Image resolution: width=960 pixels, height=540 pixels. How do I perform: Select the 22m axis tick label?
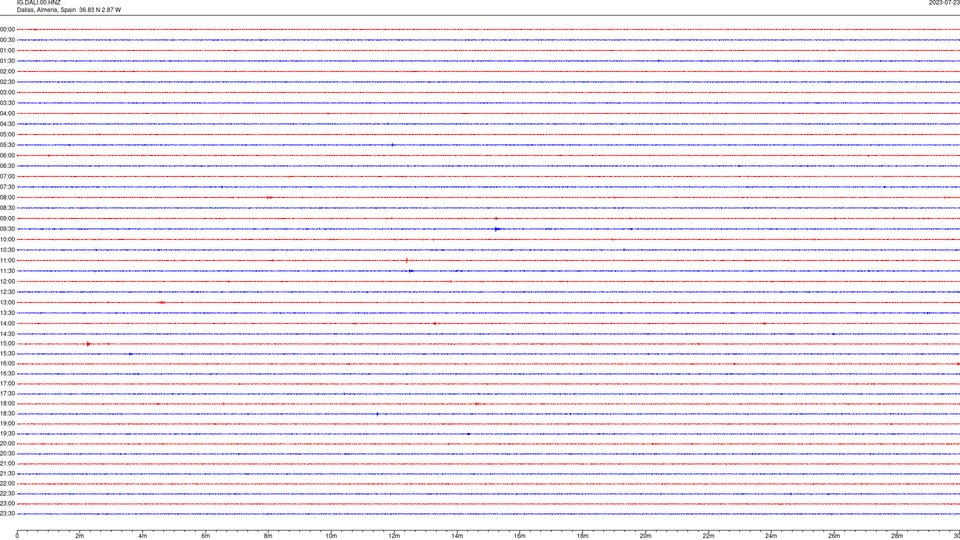pyautogui.click(x=708, y=536)
